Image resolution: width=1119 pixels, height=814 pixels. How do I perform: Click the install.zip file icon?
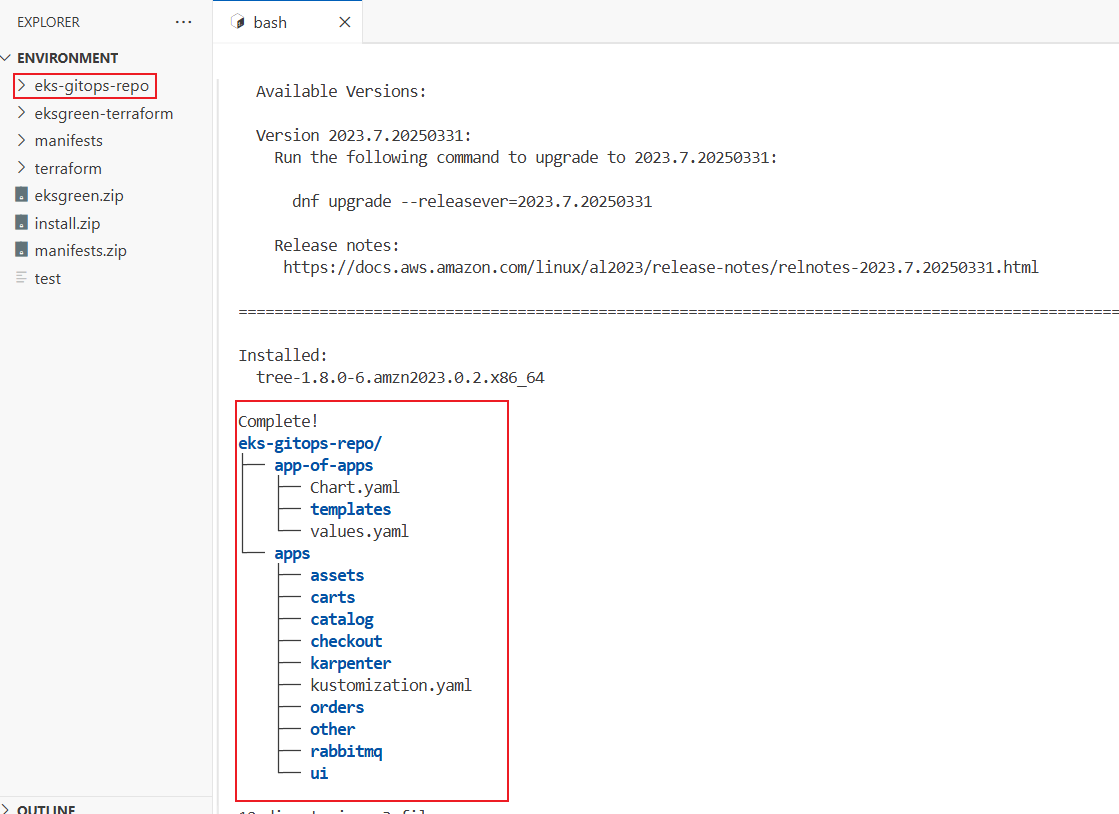pos(21,223)
